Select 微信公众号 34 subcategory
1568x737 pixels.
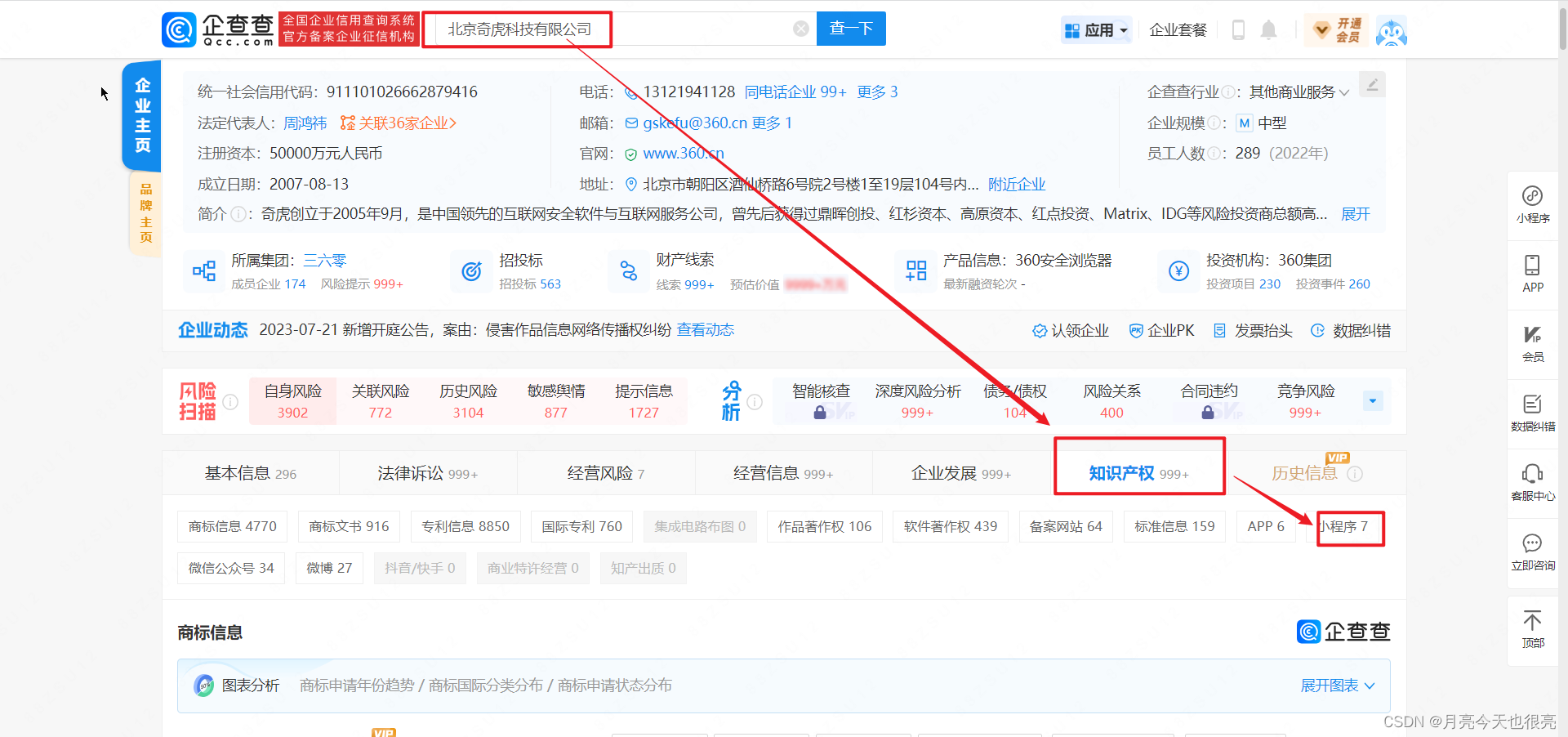click(231, 568)
